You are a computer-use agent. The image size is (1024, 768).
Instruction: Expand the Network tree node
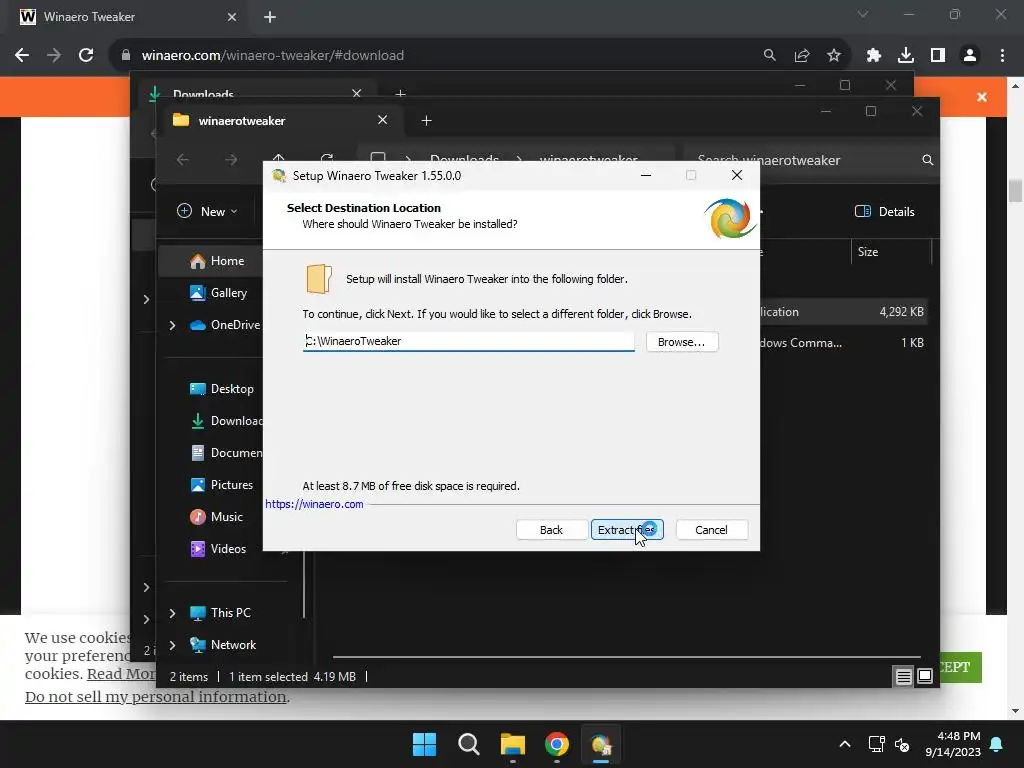pyautogui.click(x=172, y=645)
